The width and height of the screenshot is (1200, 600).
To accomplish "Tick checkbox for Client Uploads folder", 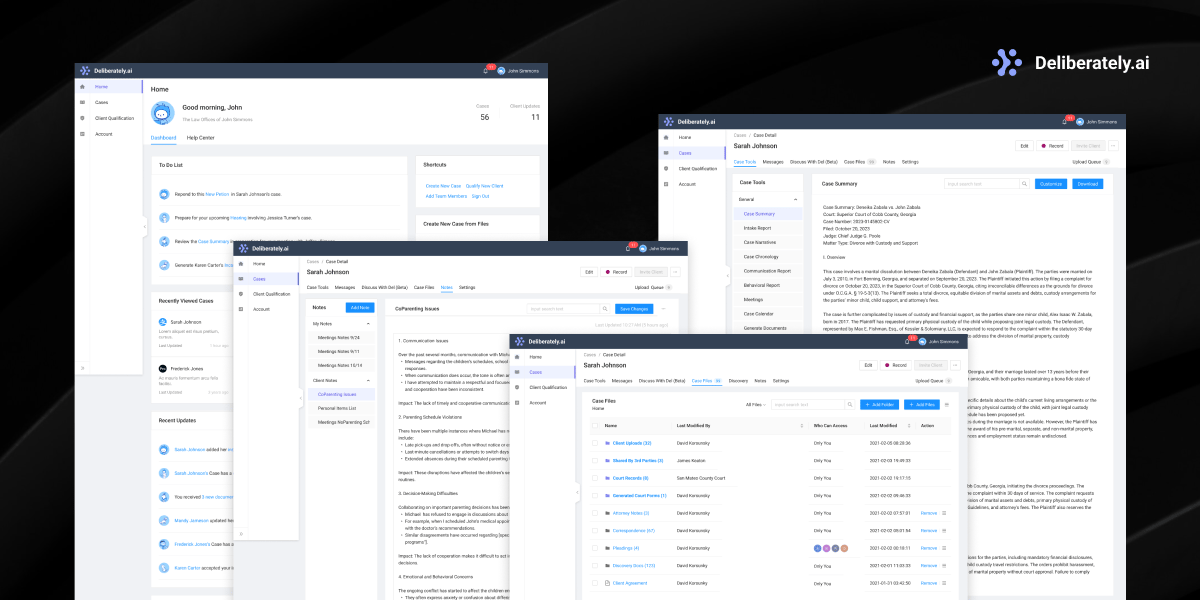I will pyautogui.click(x=595, y=443).
